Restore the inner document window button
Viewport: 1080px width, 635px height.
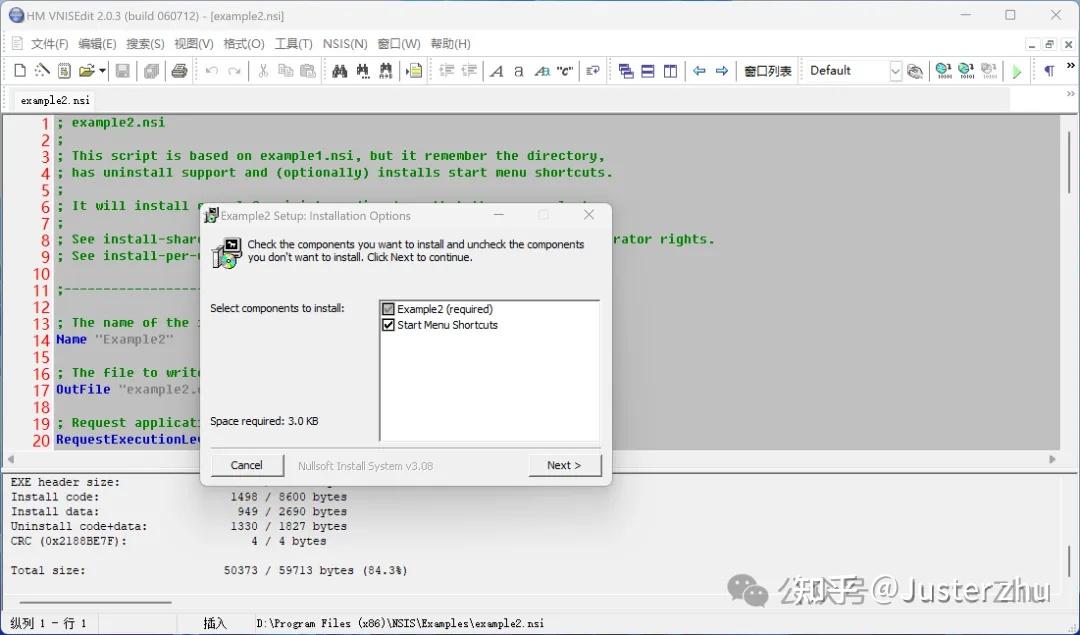(1050, 44)
